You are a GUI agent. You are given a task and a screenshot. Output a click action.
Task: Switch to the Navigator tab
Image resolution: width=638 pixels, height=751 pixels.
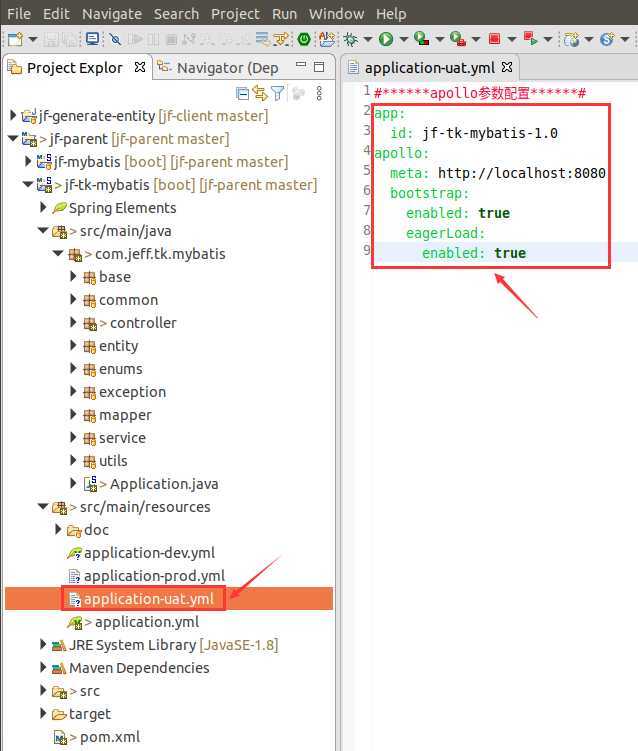(x=218, y=68)
